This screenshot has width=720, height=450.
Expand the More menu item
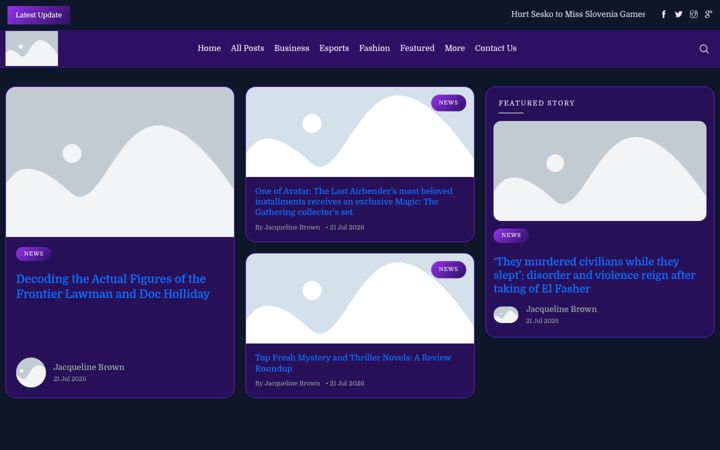455,48
